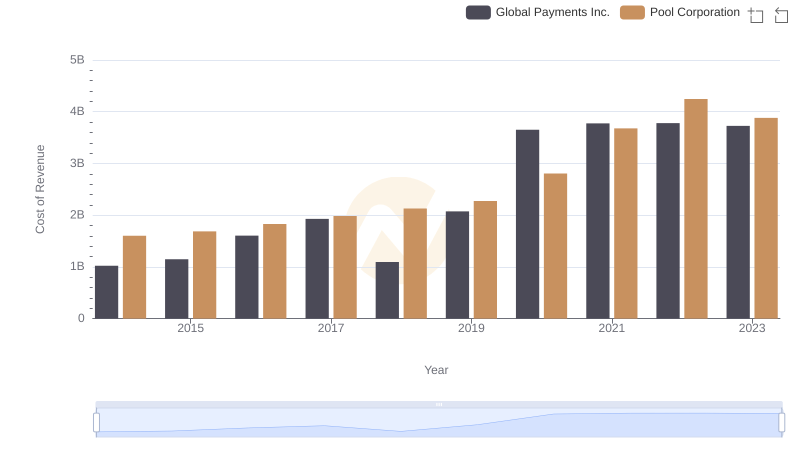Toggle the Global Payments Inc. legend series
The height and width of the screenshot is (461, 800).
click(x=538, y=12)
